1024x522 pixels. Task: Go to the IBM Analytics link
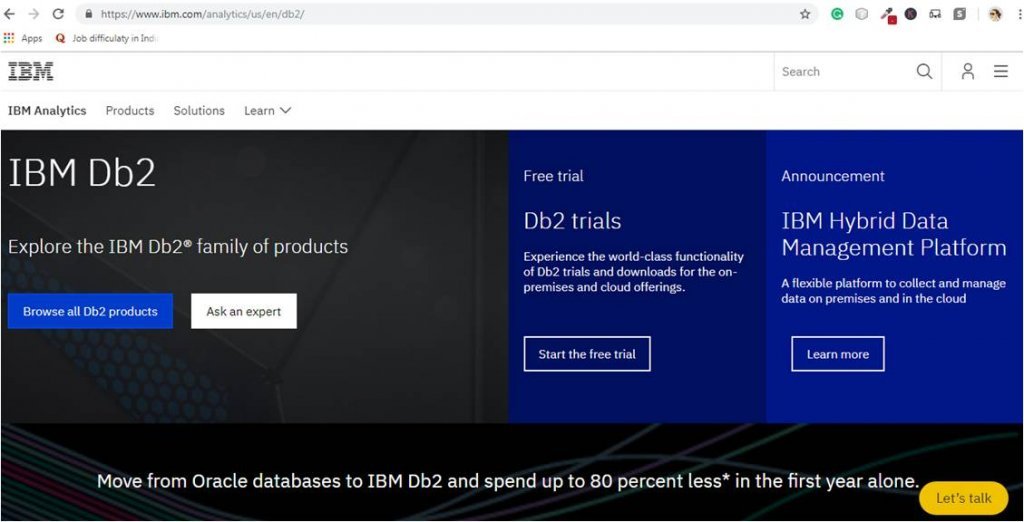coord(47,111)
